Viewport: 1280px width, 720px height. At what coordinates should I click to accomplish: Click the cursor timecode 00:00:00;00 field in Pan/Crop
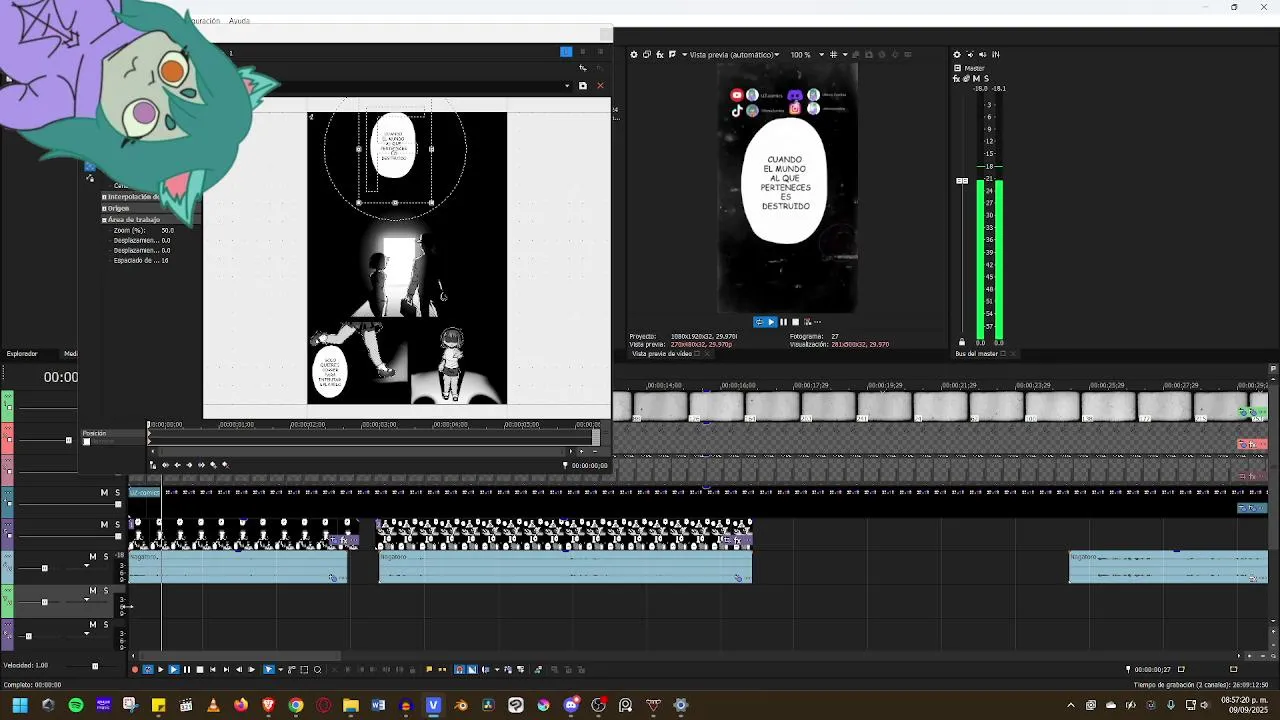click(x=589, y=465)
